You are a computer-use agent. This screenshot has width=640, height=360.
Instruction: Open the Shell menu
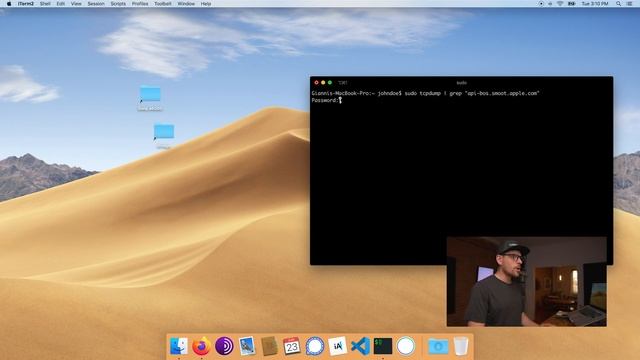click(x=45, y=4)
